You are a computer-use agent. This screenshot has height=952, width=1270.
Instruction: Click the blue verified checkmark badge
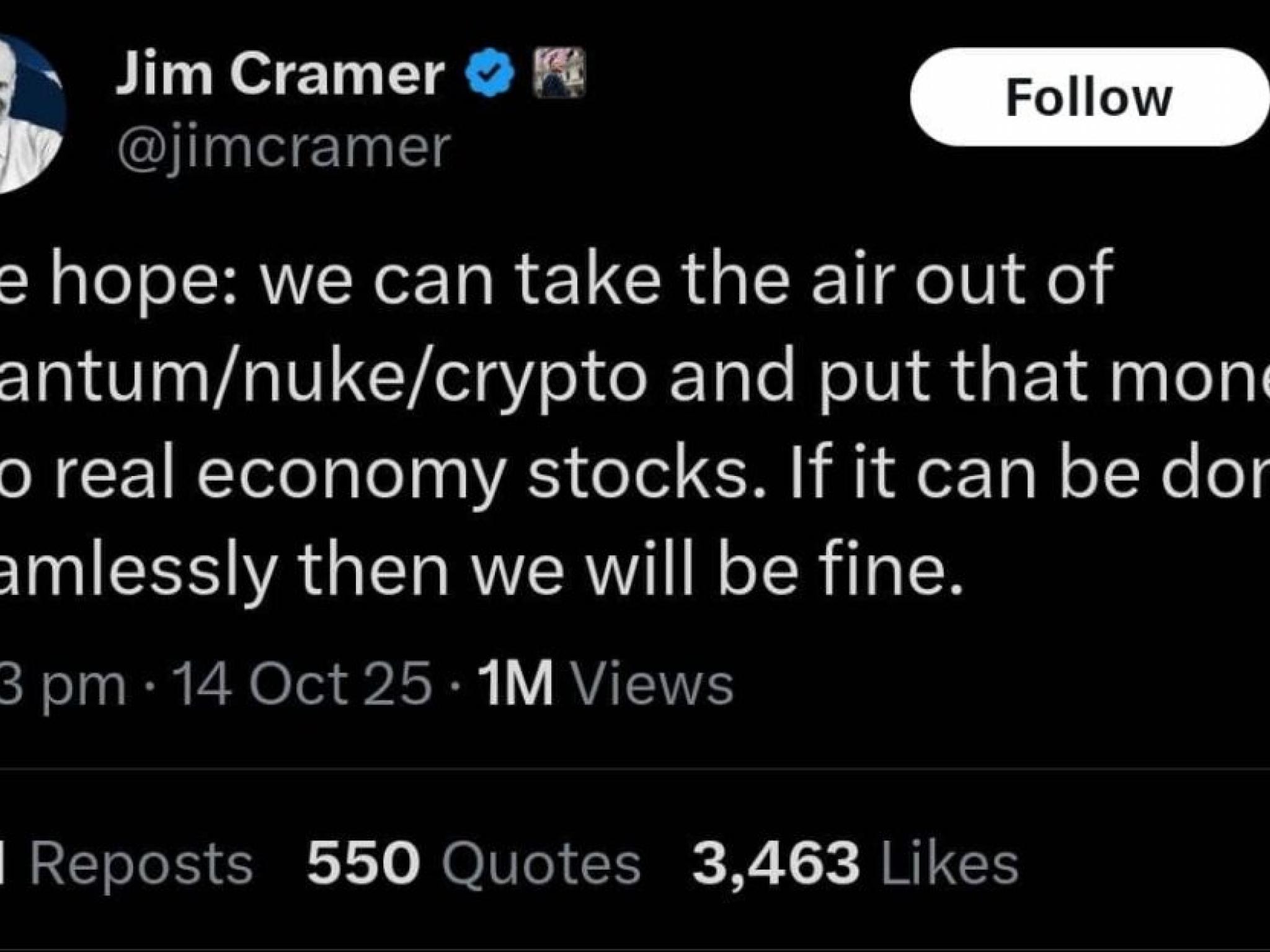point(492,74)
